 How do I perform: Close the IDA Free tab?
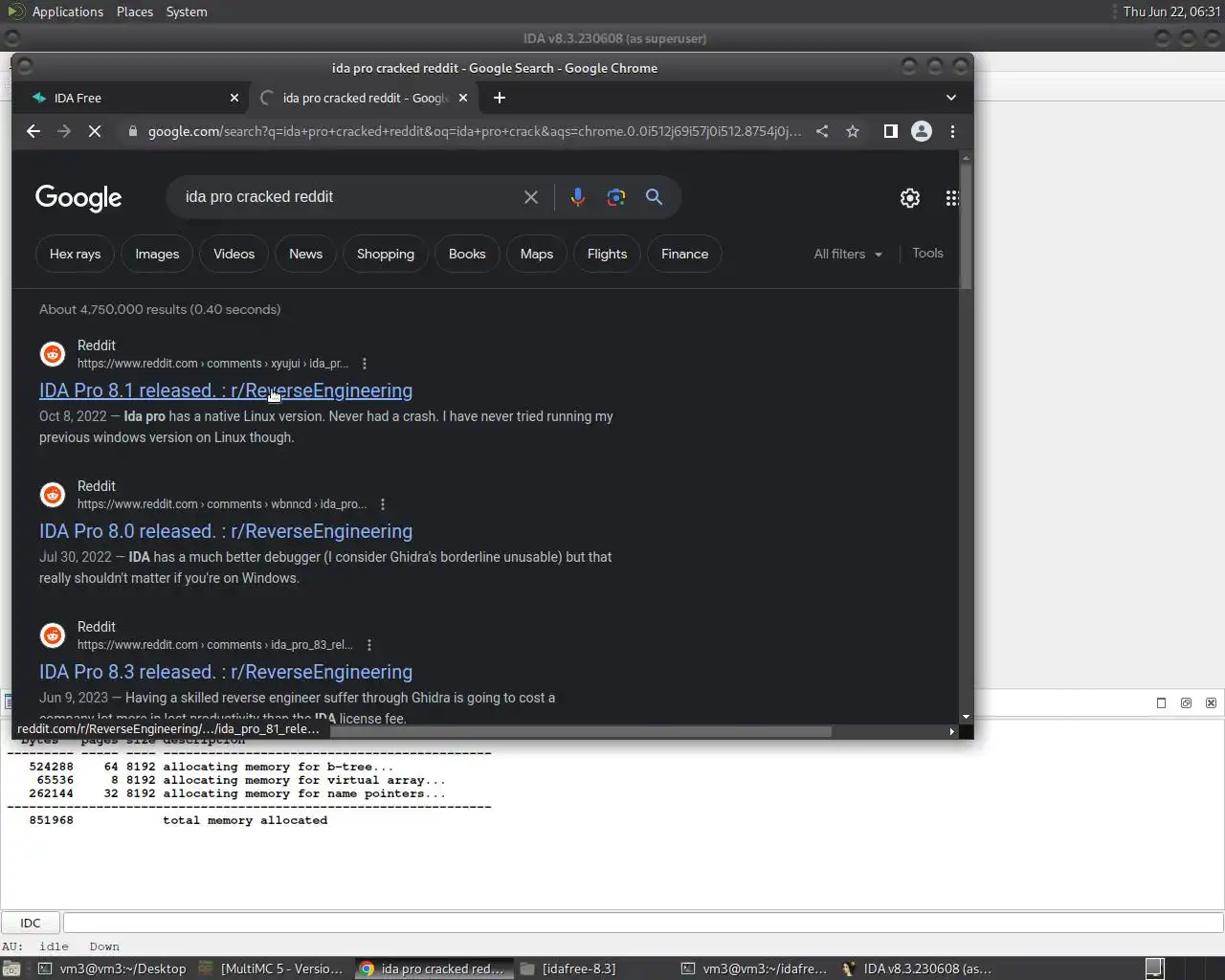[x=234, y=98]
